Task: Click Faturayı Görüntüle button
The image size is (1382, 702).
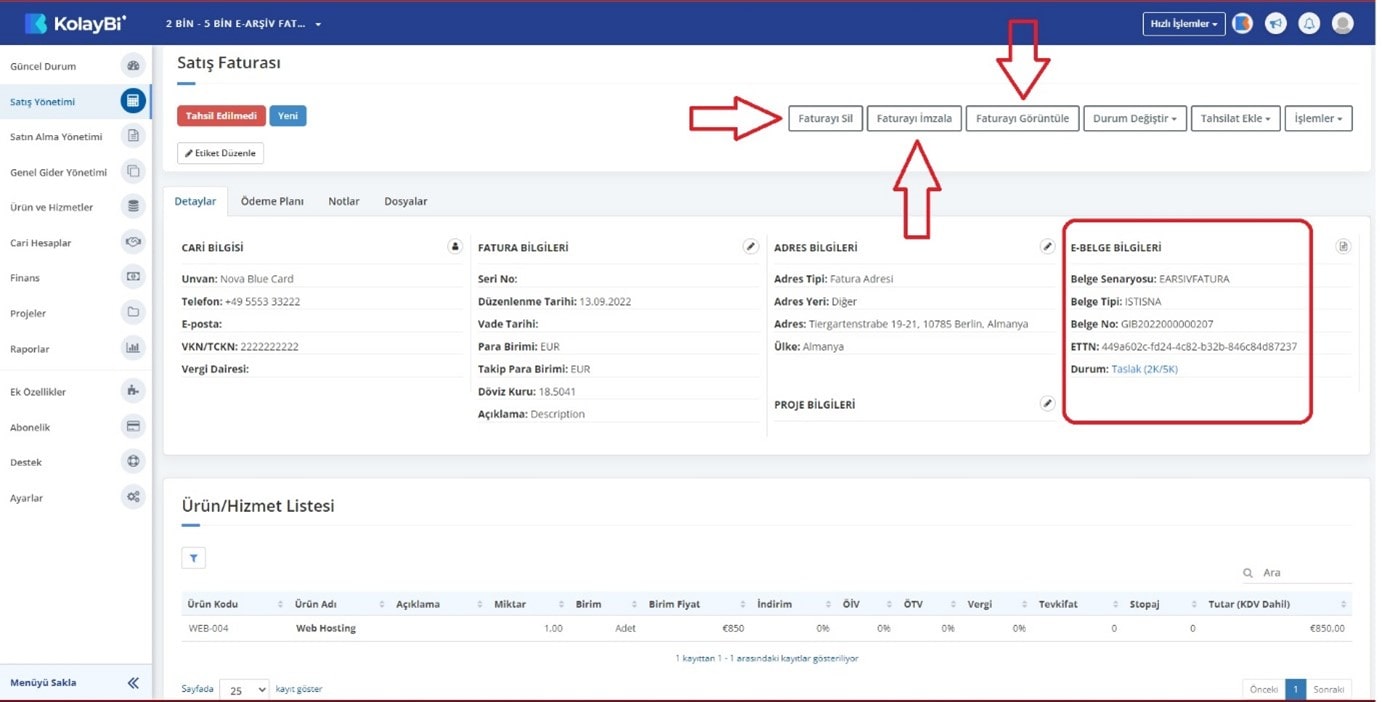Action: pos(1022,118)
